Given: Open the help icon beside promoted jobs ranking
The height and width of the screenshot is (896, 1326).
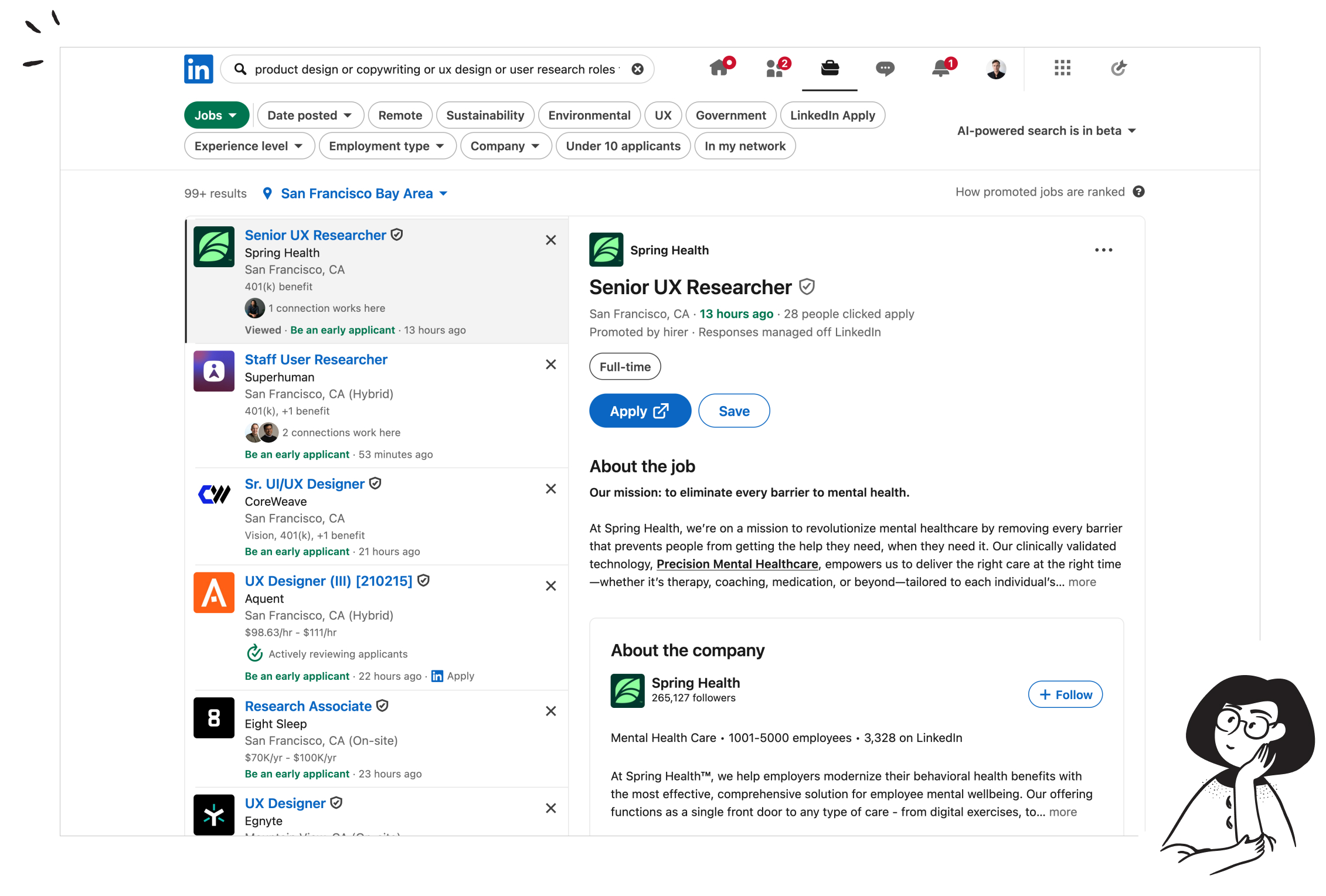Looking at the screenshot, I should 1138,192.
